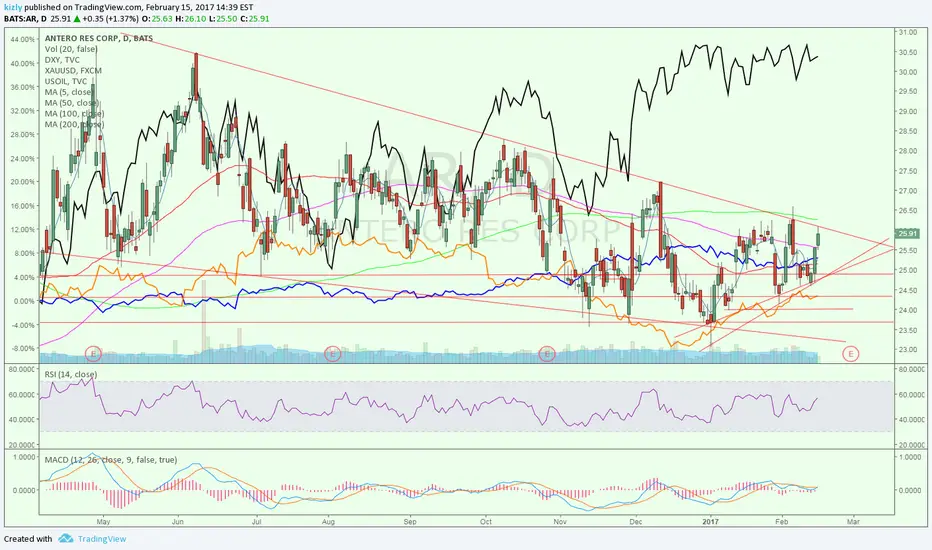
Task: Click the 'Feb' date axis label
Action: pyautogui.click(x=782, y=521)
